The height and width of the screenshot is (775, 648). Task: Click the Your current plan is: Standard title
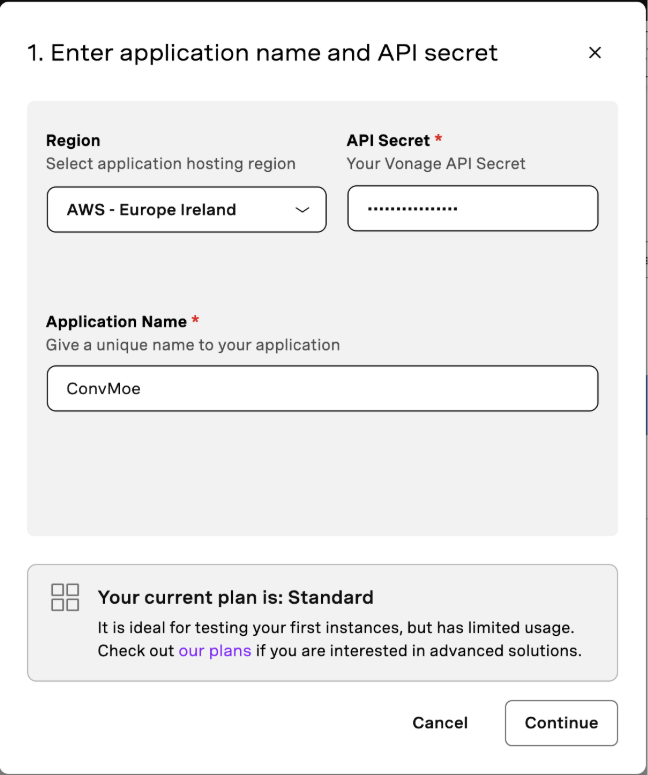coord(235,598)
